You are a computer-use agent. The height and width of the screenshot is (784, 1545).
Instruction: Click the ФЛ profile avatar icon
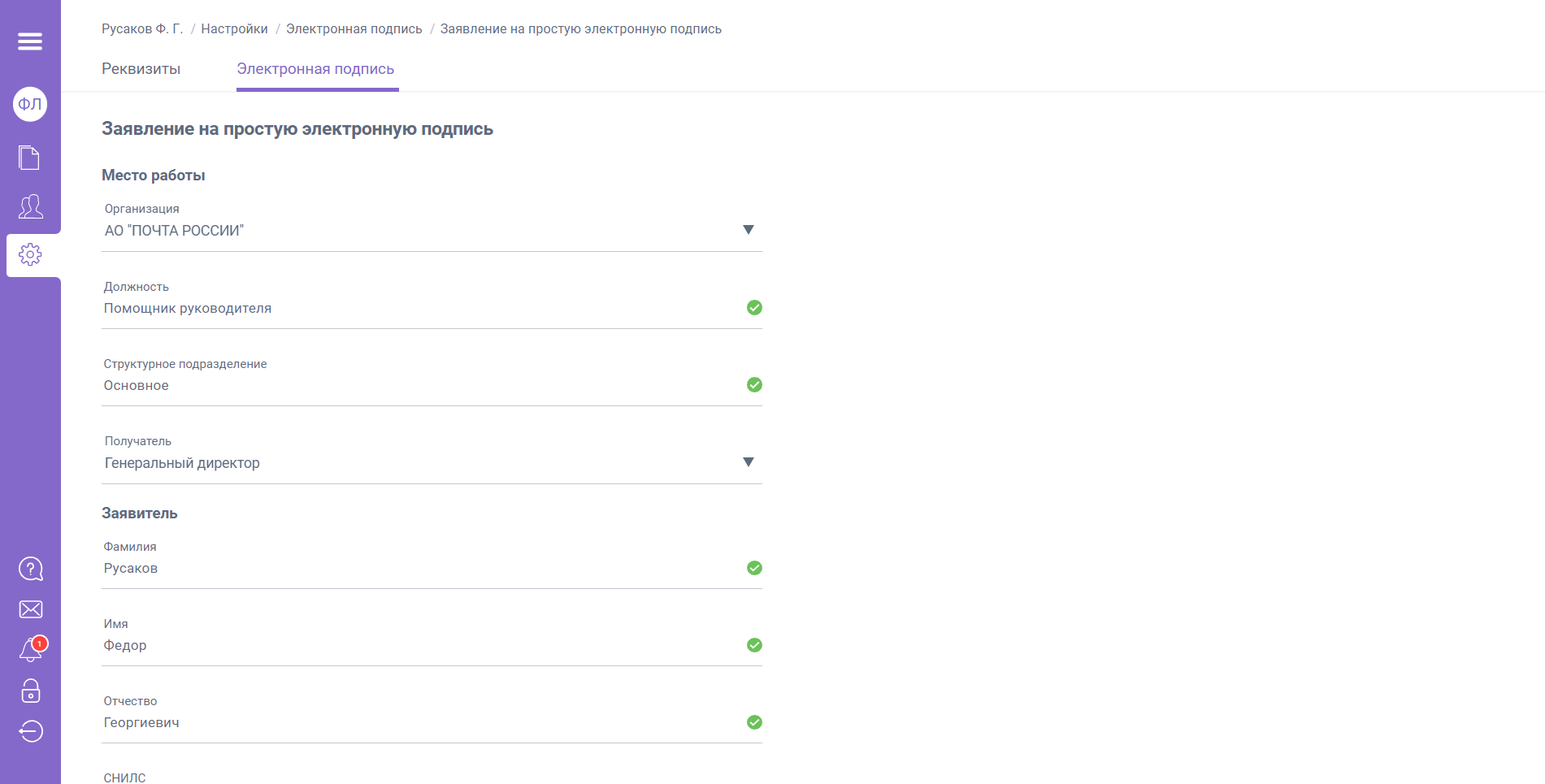coord(30,104)
